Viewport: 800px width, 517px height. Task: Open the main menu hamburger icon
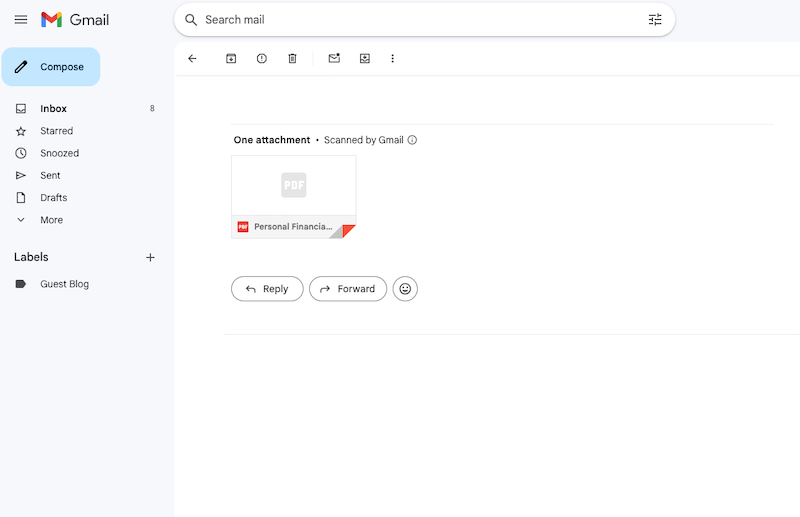click(x=21, y=20)
